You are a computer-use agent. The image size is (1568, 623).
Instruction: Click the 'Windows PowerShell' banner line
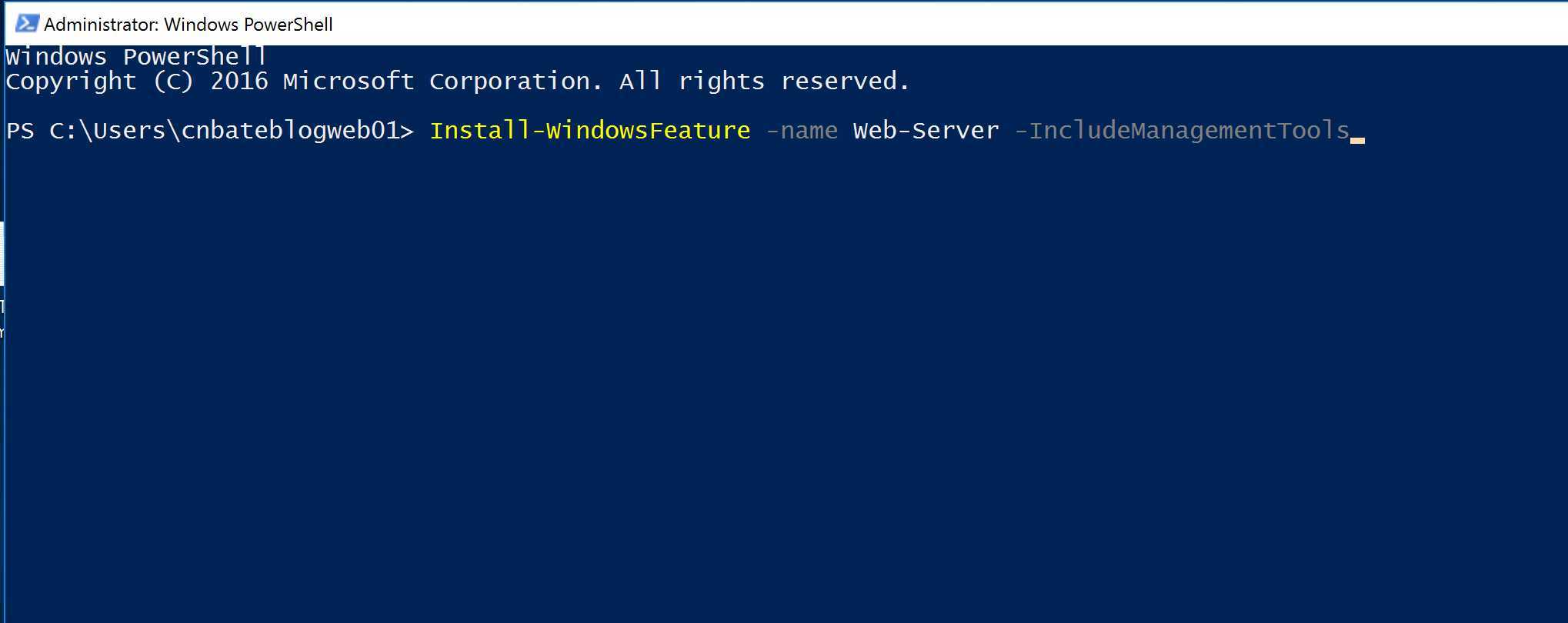(136, 57)
